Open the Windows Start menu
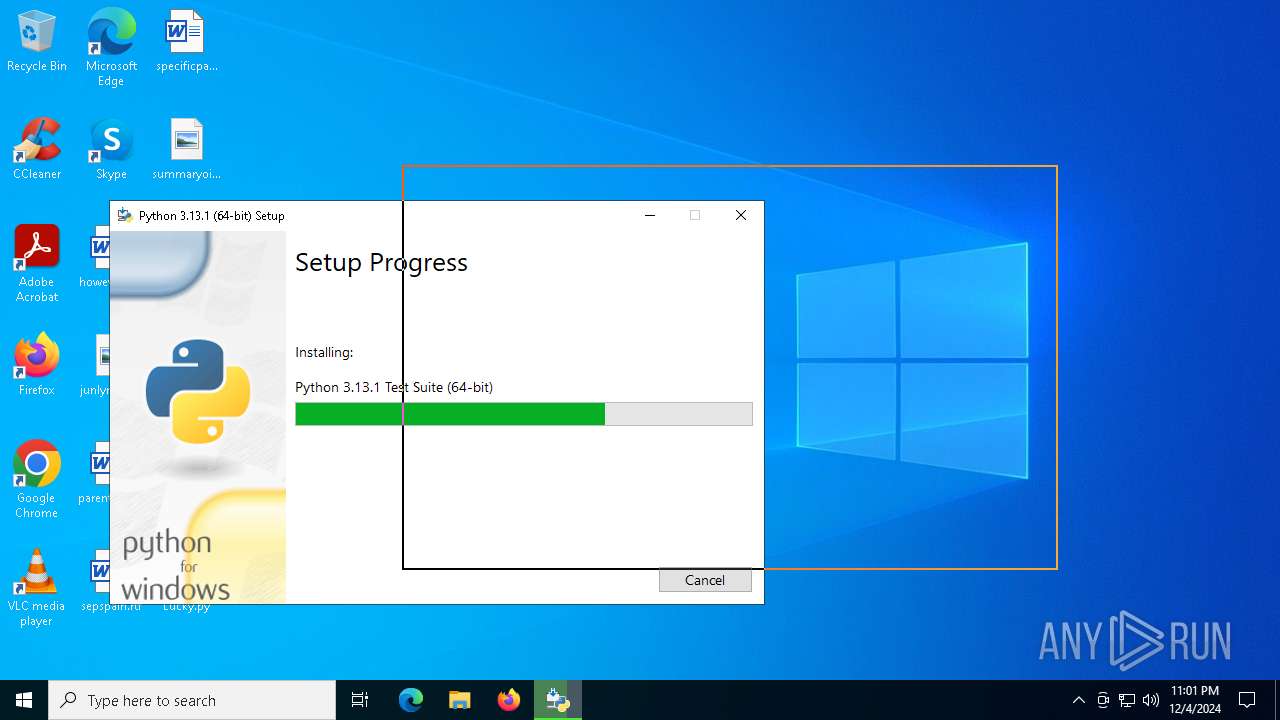Image resolution: width=1280 pixels, height=720 pixels. point(24,700)
